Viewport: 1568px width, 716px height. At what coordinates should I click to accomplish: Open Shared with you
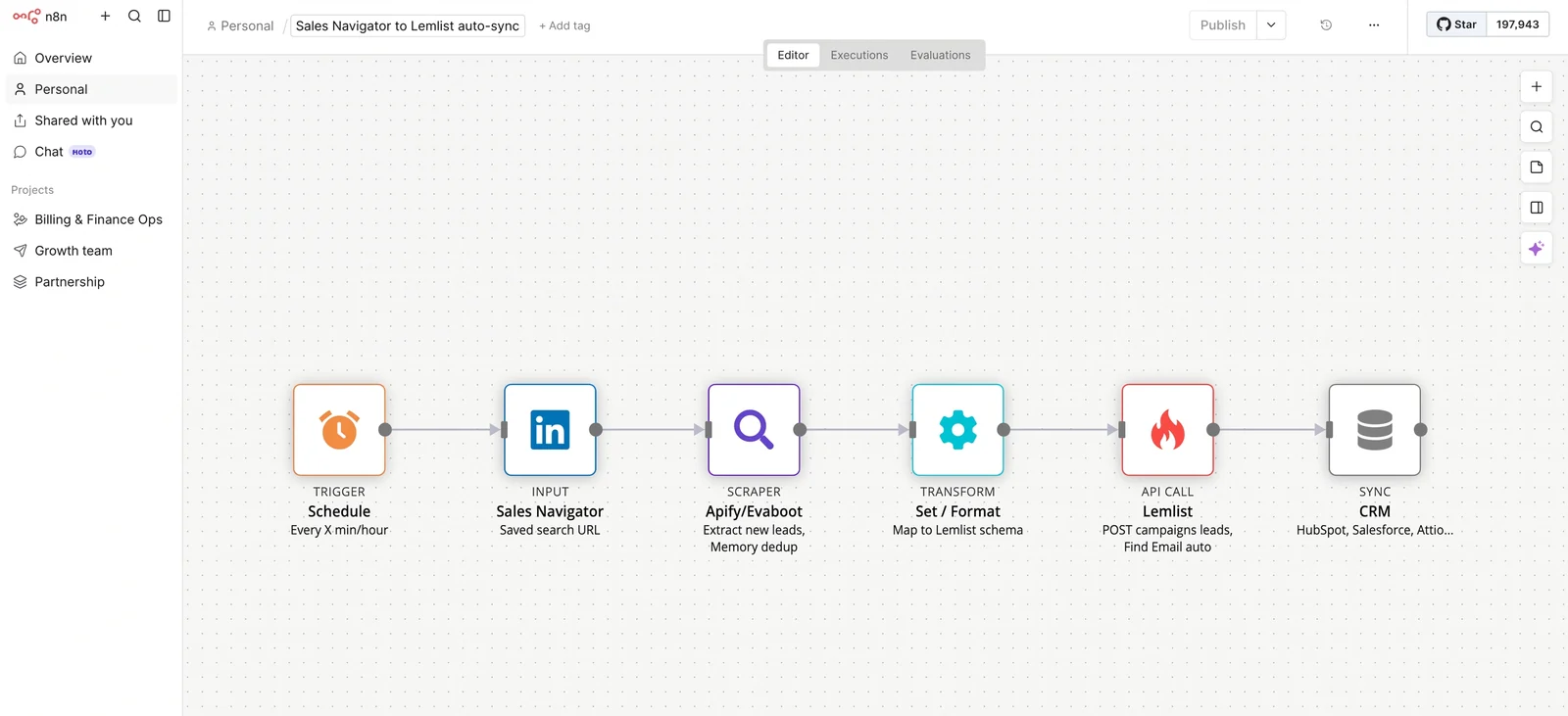(91, 120)
